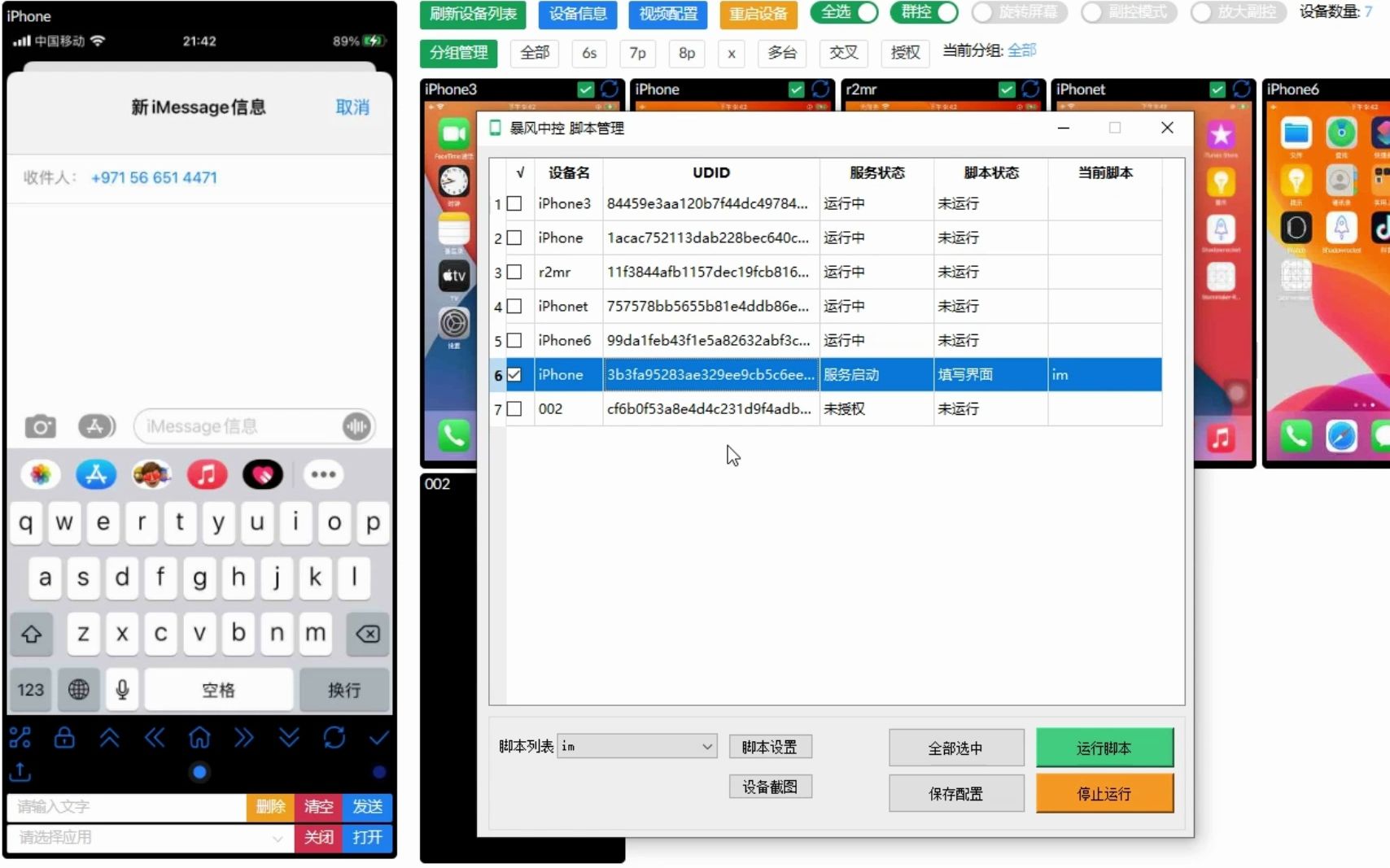The image size is (1390, 868).
Task: Open the 请选择应用 dropdown
Action: (150, 837)
